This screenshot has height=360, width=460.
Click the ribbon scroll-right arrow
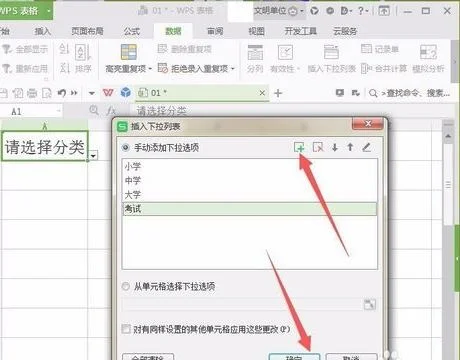click(455, 61)
